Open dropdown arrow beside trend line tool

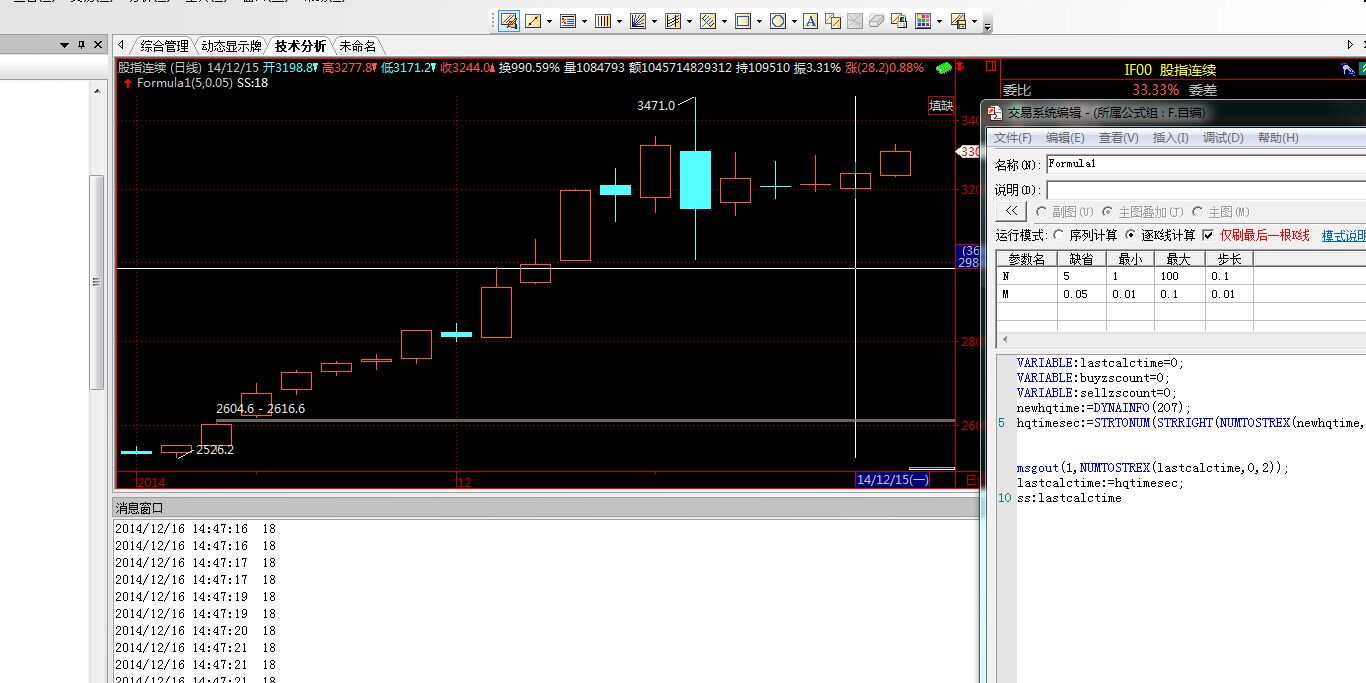click(x=549, y=21)
